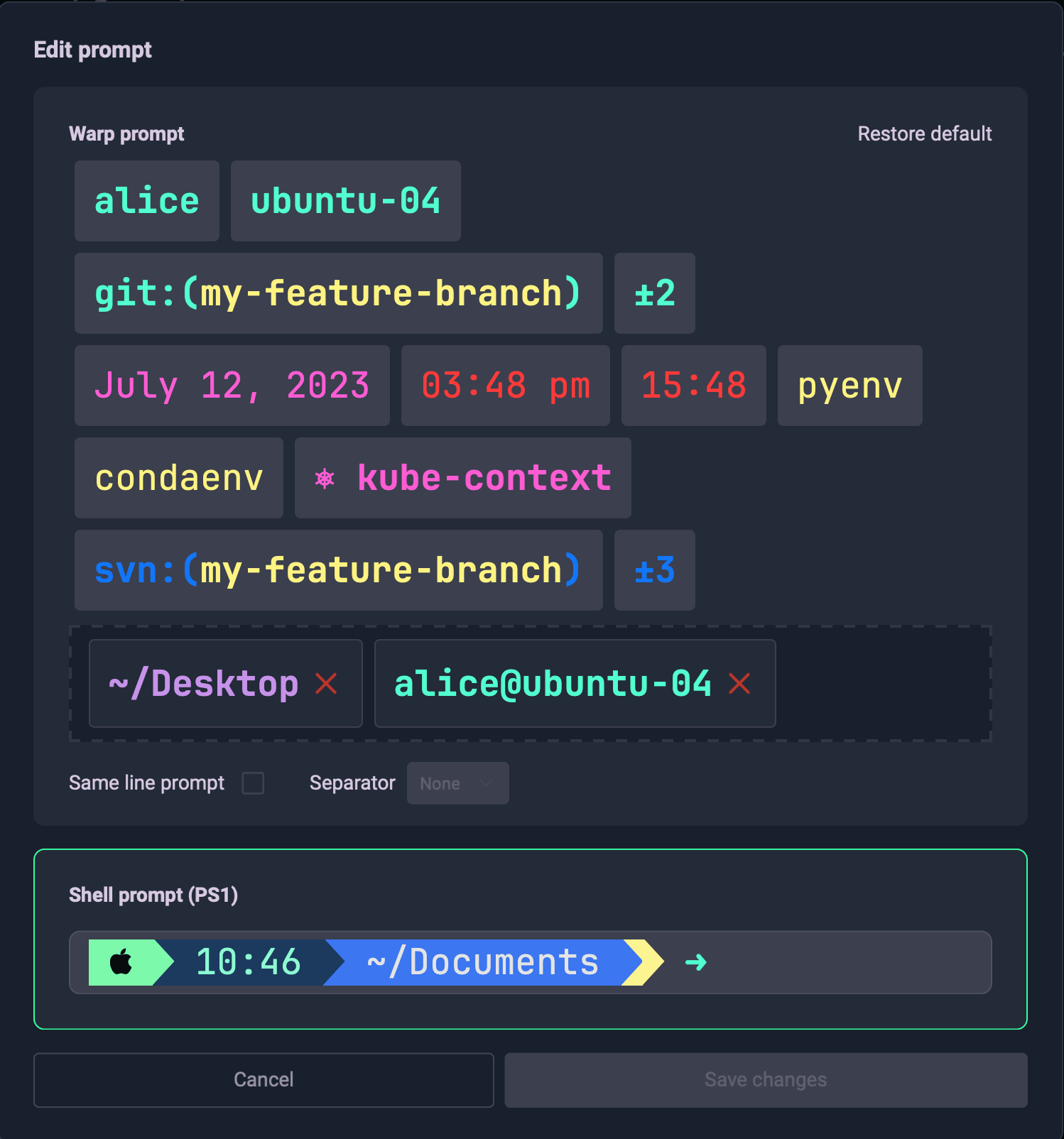Select the git ±2 changes chip
This screenshot has height=1139, width=1064.
pos(654,293)
